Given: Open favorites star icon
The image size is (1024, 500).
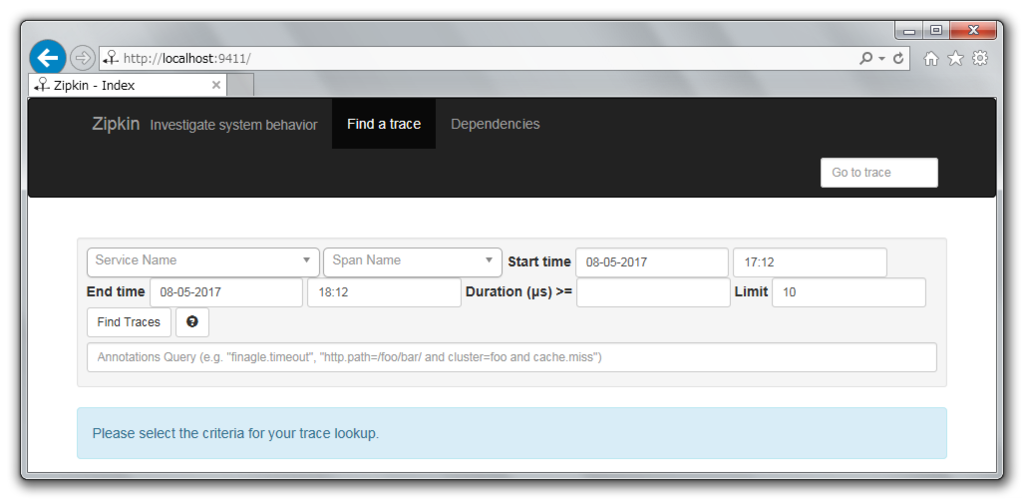Looking at the screenshot, I should coord(955,59).
